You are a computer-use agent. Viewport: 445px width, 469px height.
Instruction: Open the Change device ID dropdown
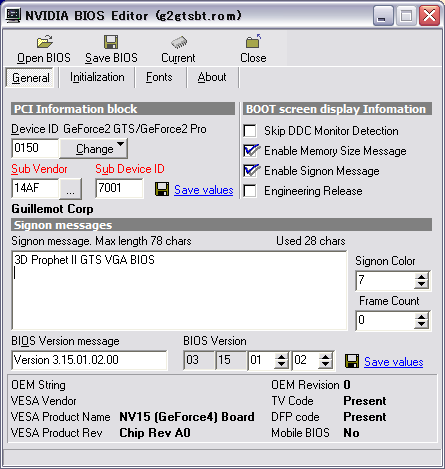pyautogui.click(x=94, y=149)
